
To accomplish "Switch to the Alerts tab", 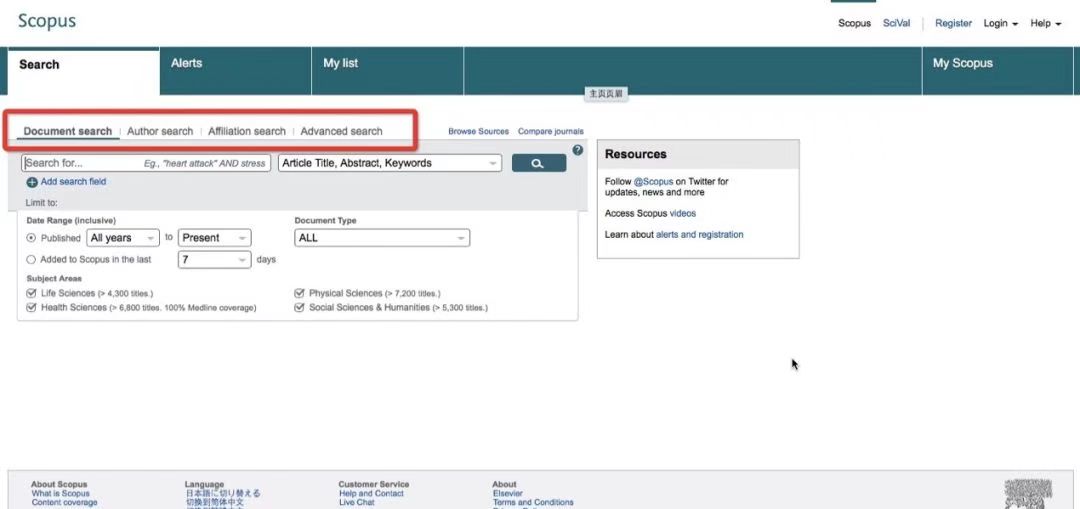I will (x=236, y=71).
